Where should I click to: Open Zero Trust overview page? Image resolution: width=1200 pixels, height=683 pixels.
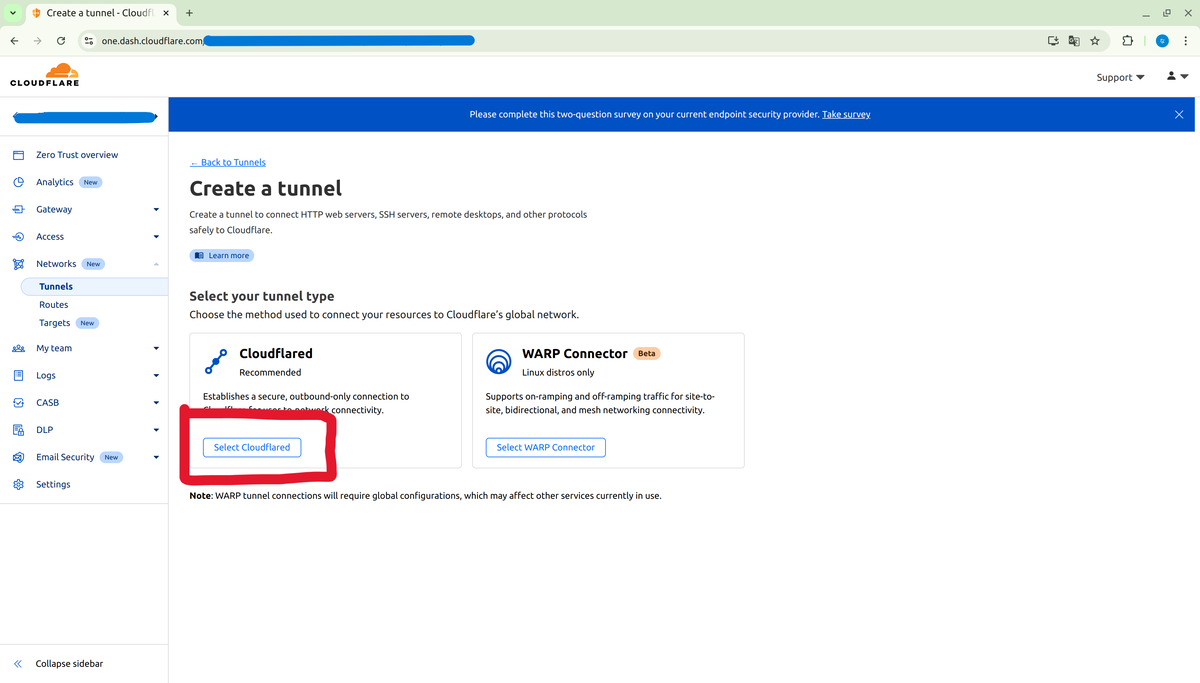[77, 155]
